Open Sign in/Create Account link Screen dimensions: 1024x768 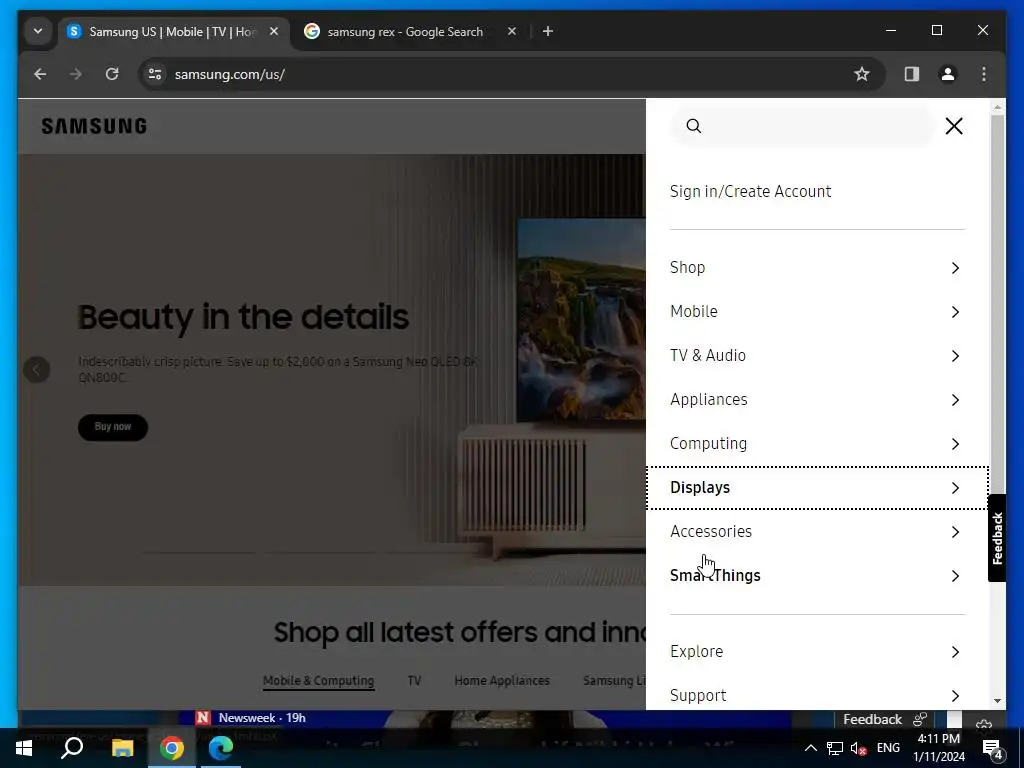[750, 191]
